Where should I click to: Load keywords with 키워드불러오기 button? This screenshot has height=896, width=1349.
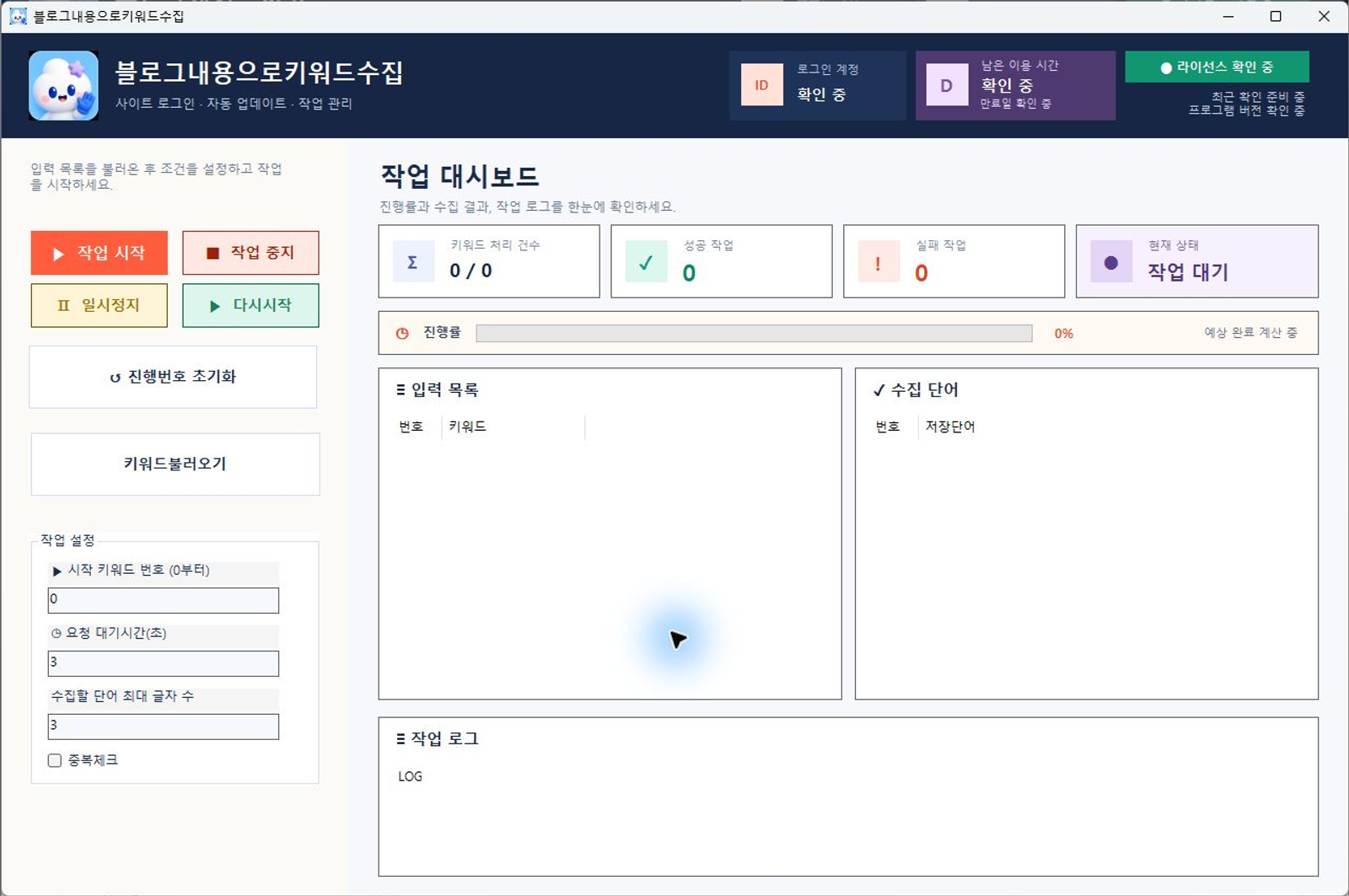[x=175, y=464]
